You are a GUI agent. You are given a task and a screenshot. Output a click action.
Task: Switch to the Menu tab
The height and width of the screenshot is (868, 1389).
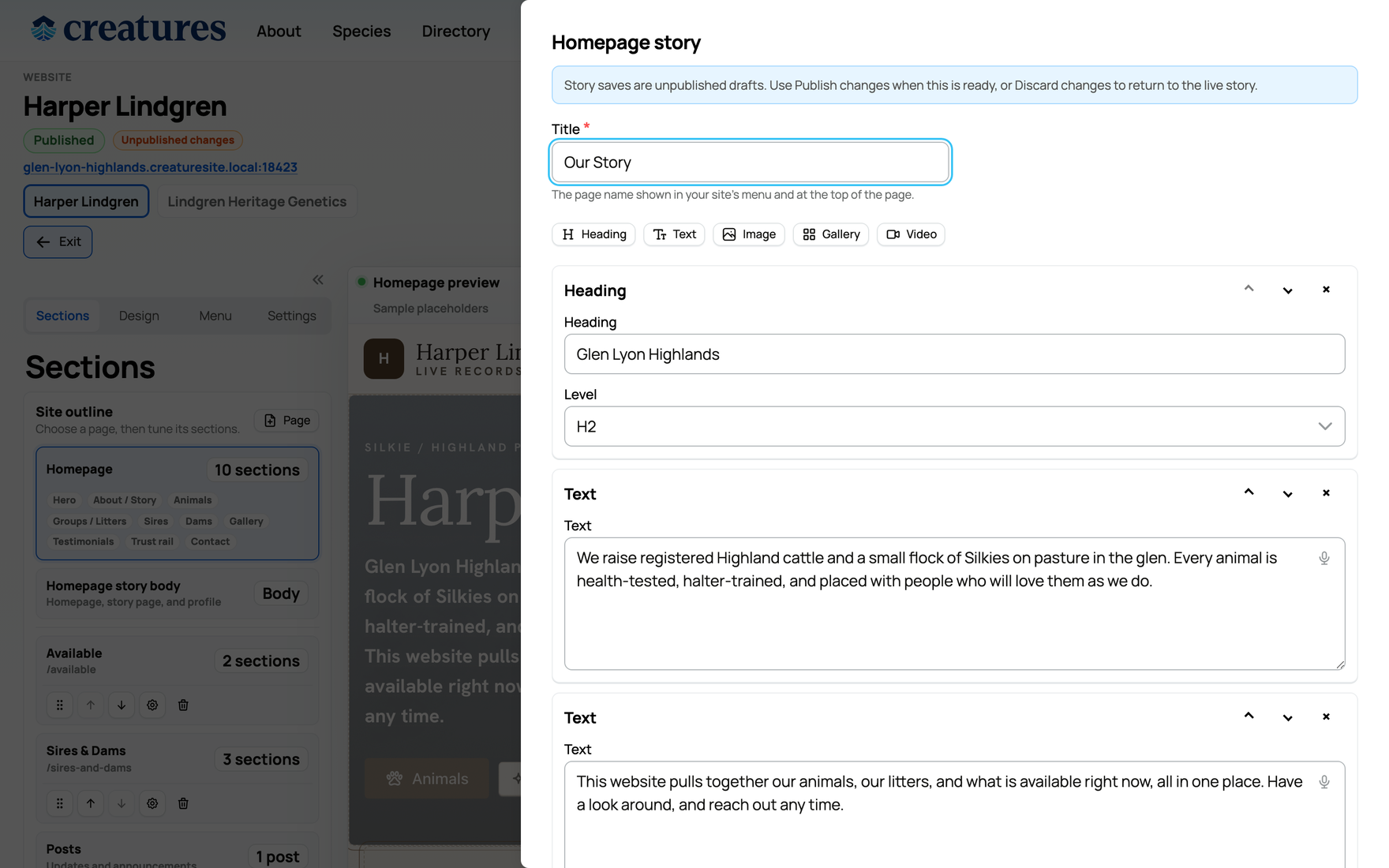click(215, 316)
